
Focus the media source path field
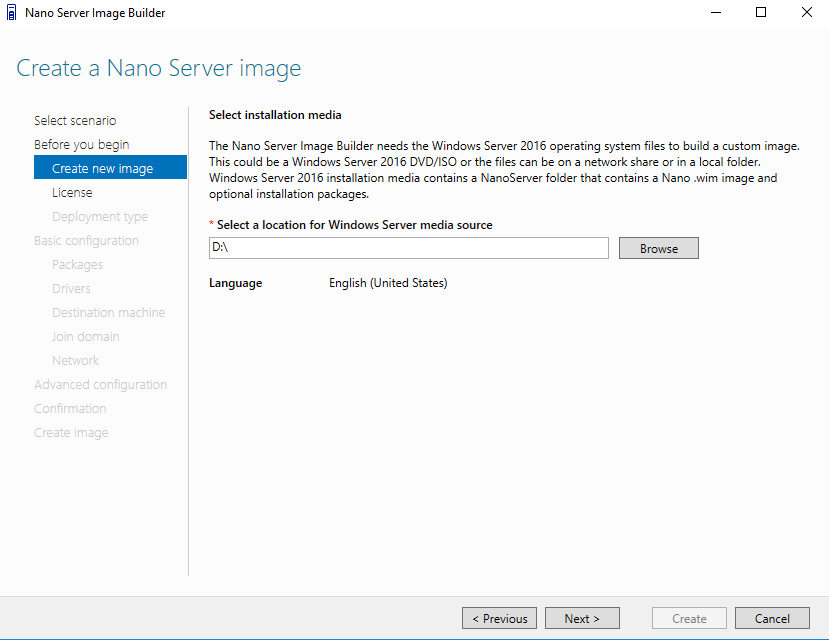[409, 248]
